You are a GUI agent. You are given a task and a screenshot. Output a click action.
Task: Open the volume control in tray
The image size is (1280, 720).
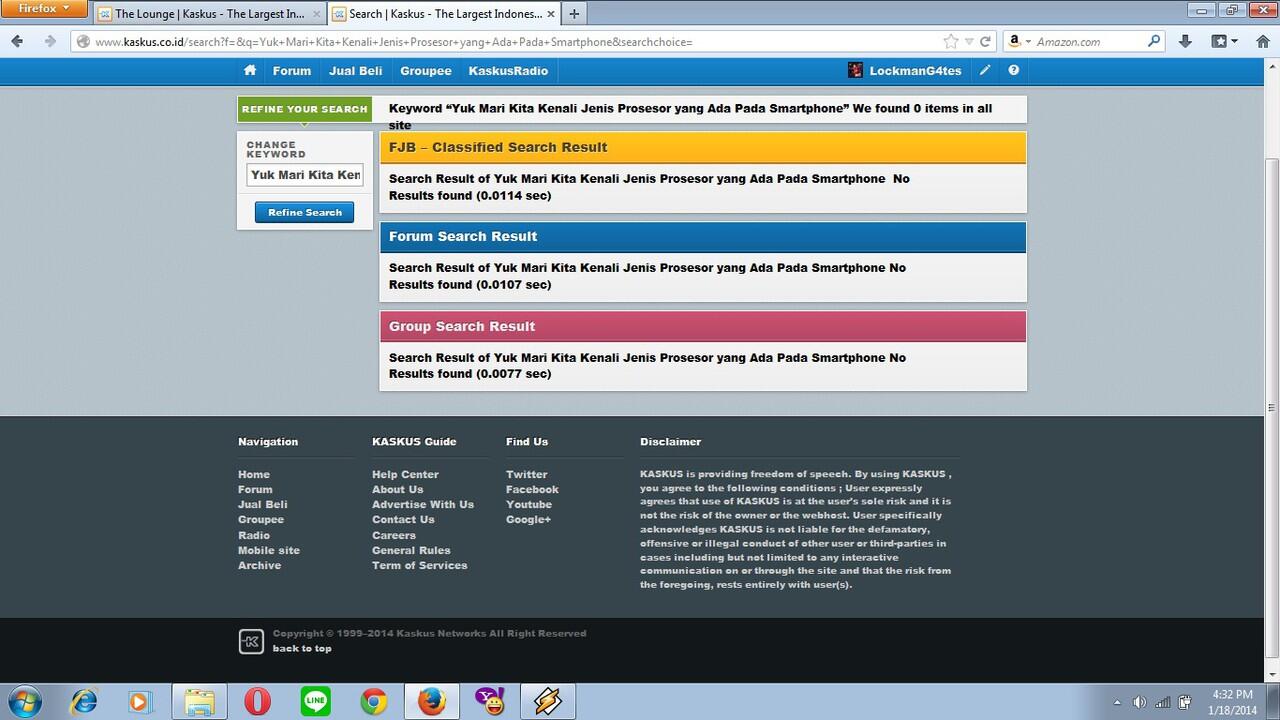pyautogui.click(x=1139, y=702)
